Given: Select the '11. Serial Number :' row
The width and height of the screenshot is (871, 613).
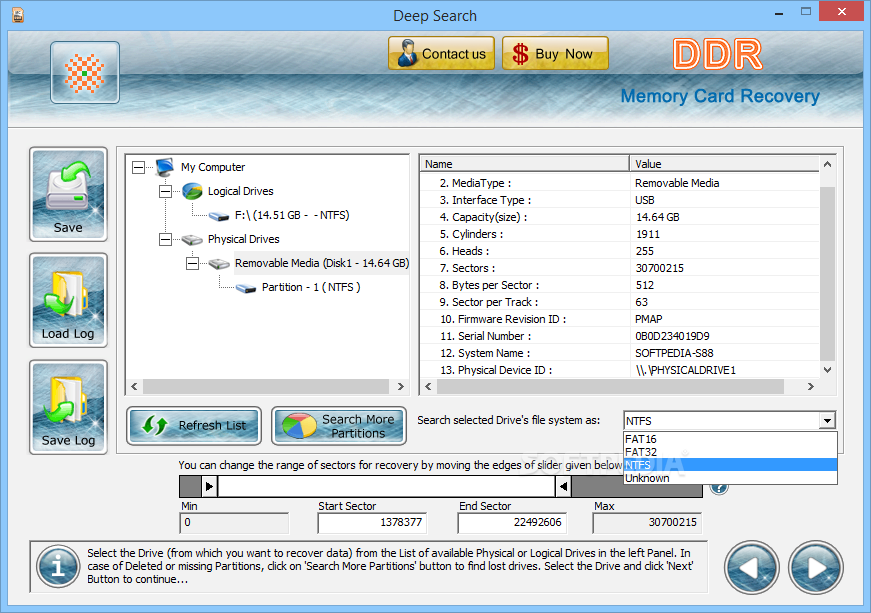Looking at the screenshot, I should pos(619,336).
